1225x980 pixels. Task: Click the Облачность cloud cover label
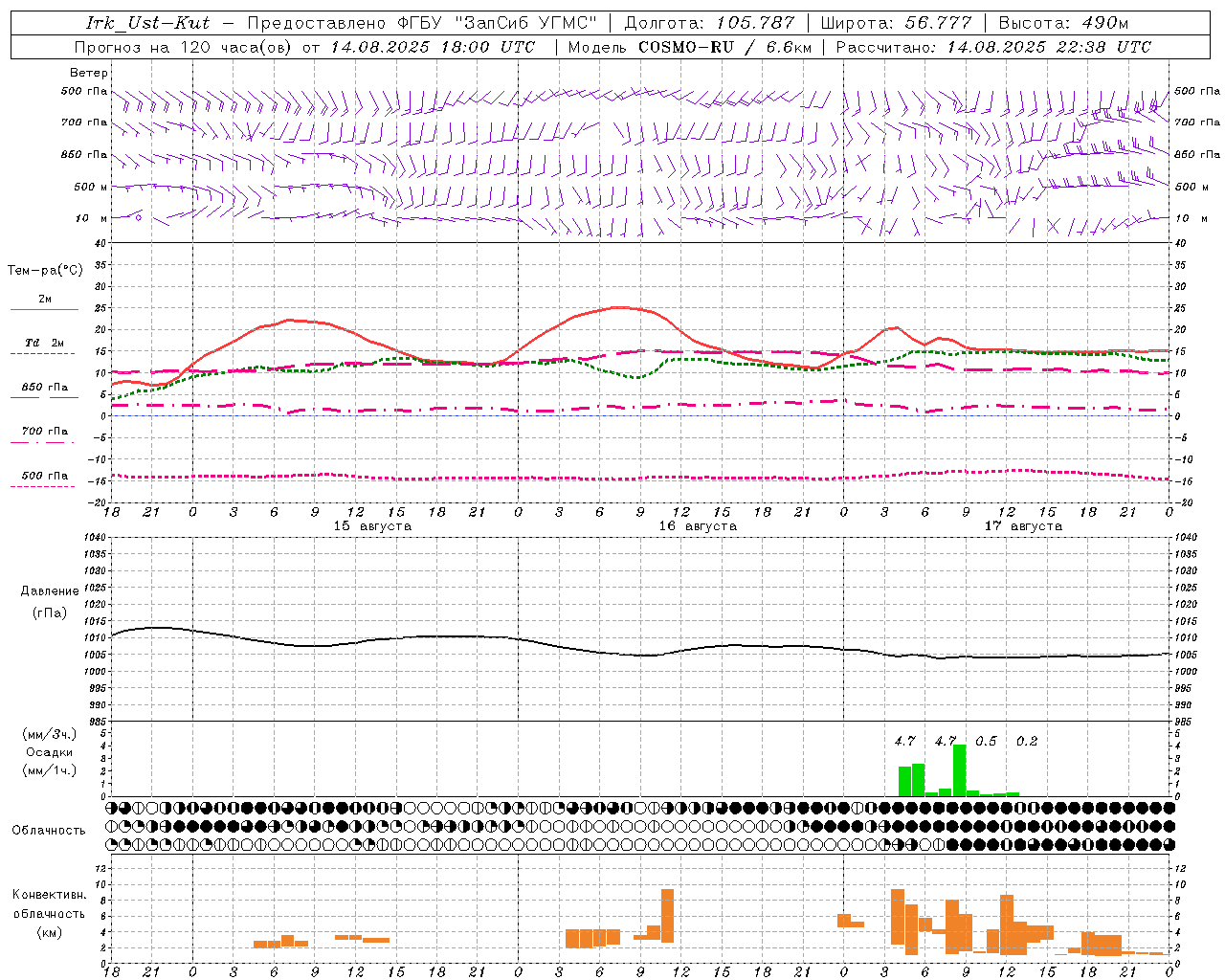[49, 831]
